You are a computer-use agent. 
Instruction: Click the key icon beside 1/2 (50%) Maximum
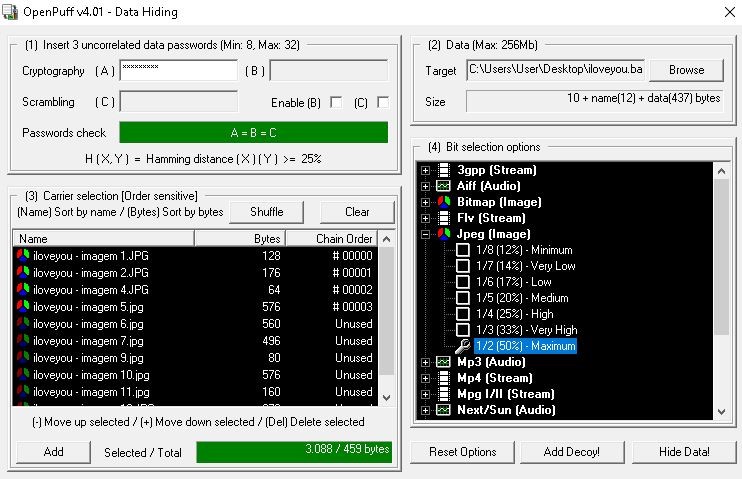tap(463, 346)
